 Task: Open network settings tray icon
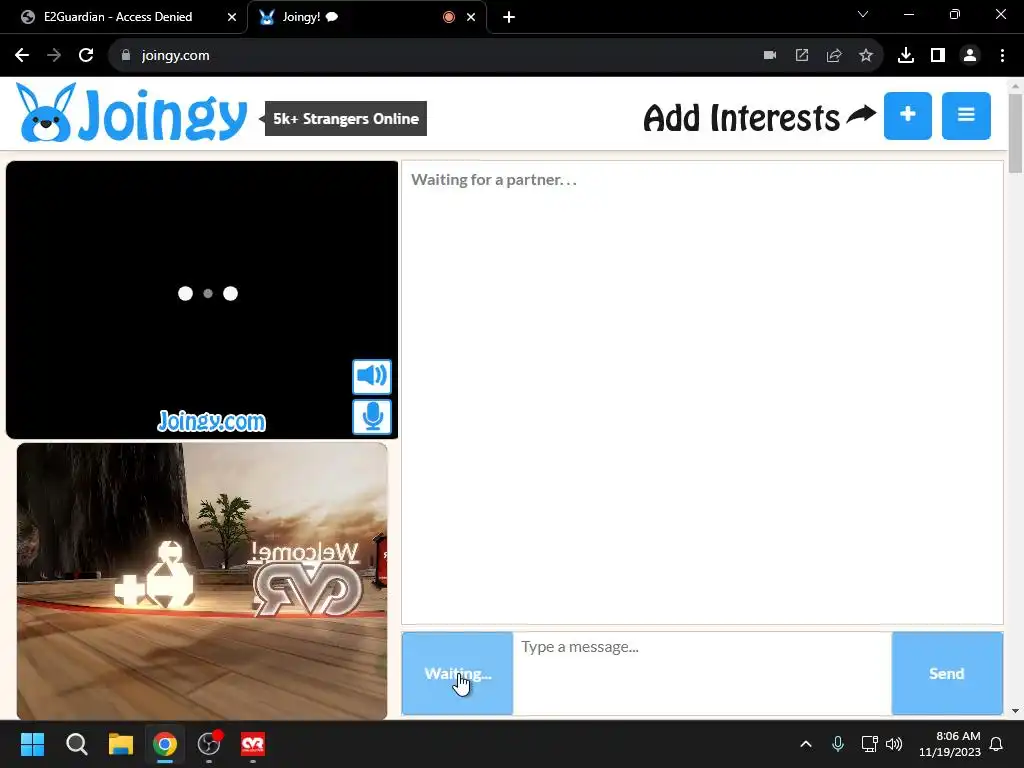(x=869, y=744)
